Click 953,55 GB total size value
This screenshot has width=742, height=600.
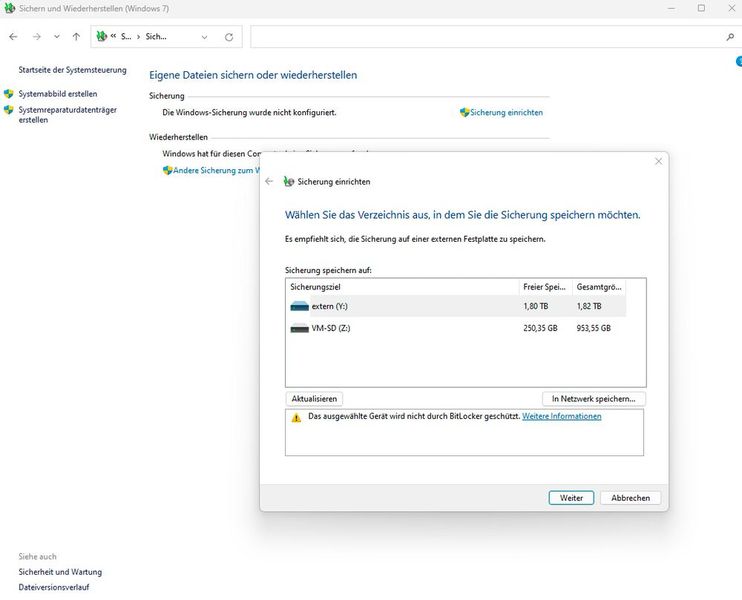[x=593, y=328]
